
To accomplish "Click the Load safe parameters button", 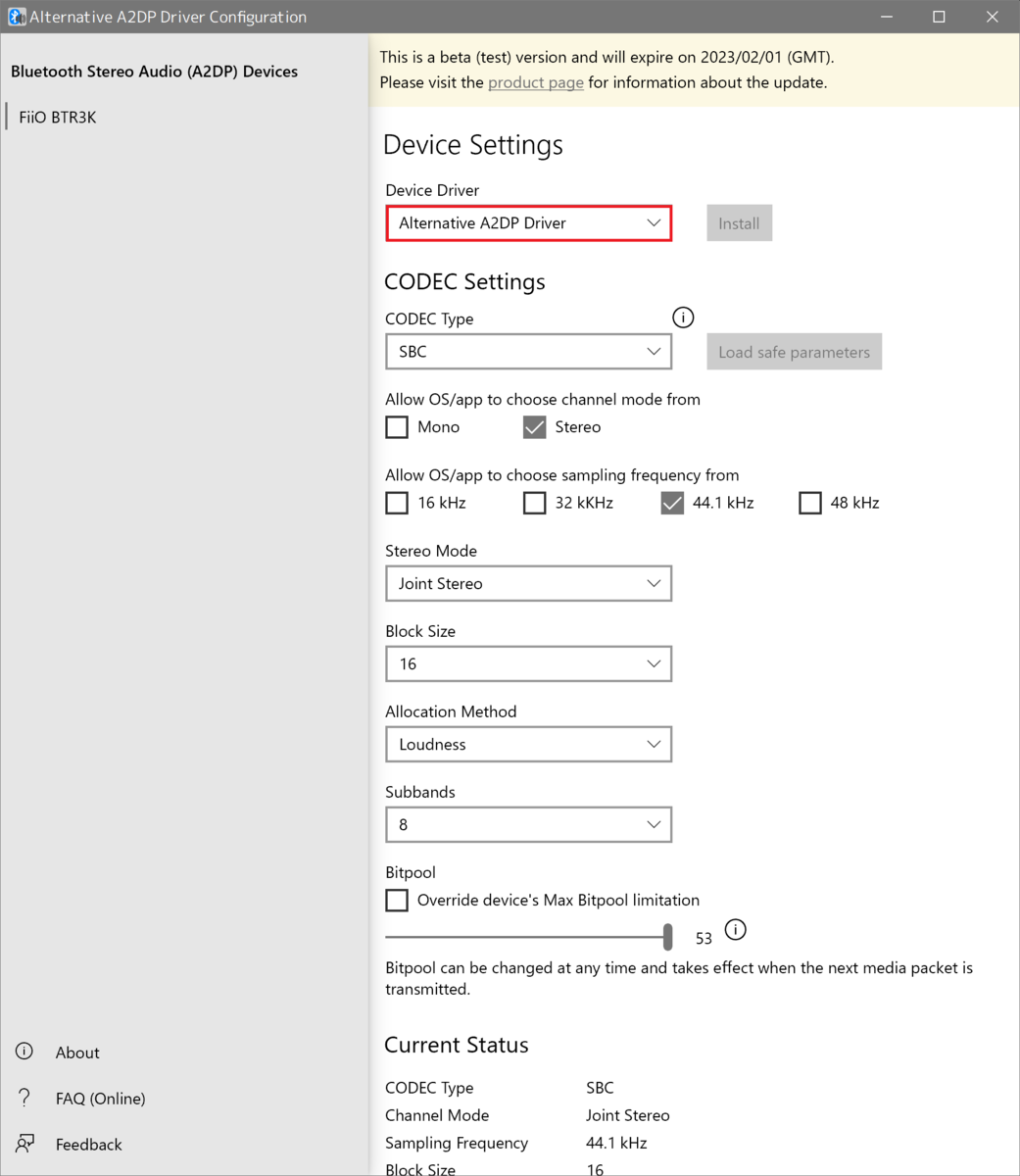I will (794, 351).
